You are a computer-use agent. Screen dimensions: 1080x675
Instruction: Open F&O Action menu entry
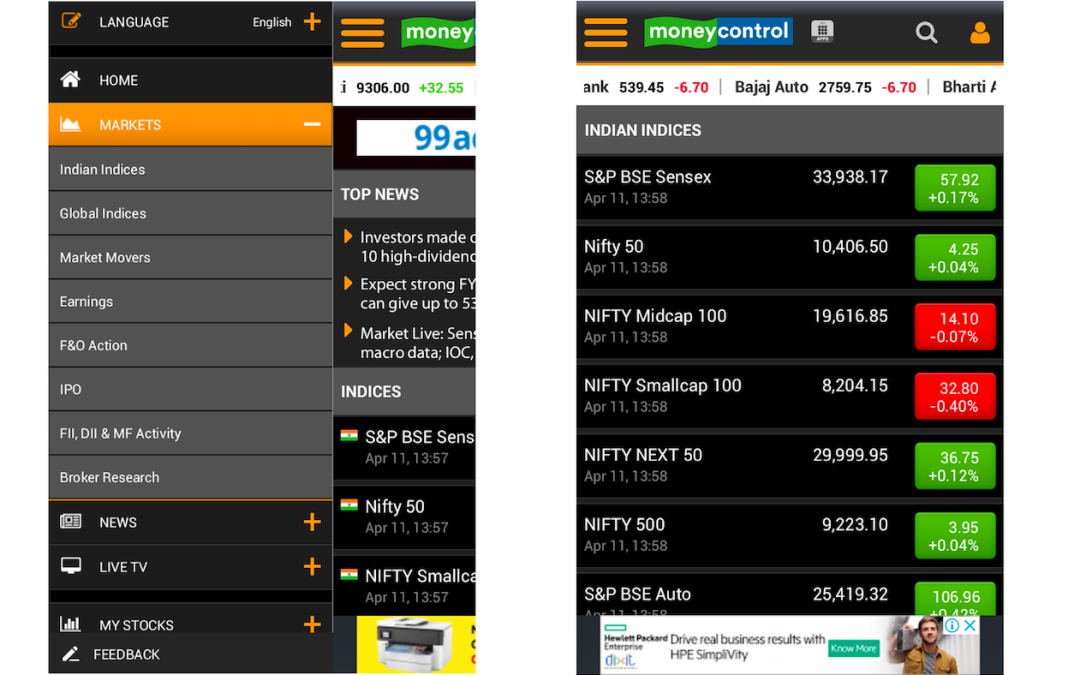pos(191,346)
